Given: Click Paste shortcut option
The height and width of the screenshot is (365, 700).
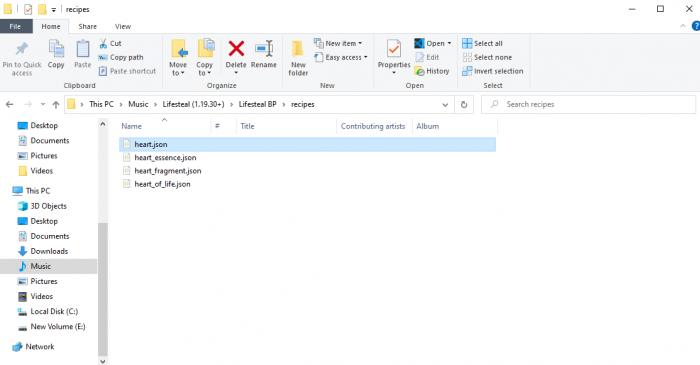Looking at the screenshot, I should (127, 71).
